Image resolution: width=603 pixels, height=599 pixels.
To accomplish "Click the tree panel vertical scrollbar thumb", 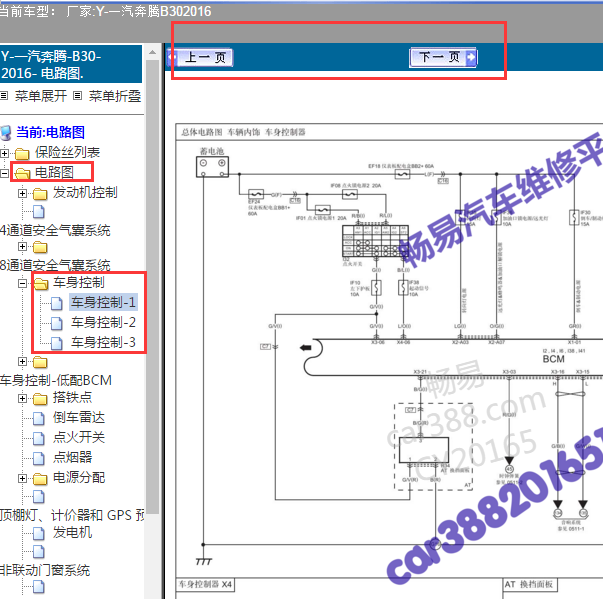I will click(152, 286).
